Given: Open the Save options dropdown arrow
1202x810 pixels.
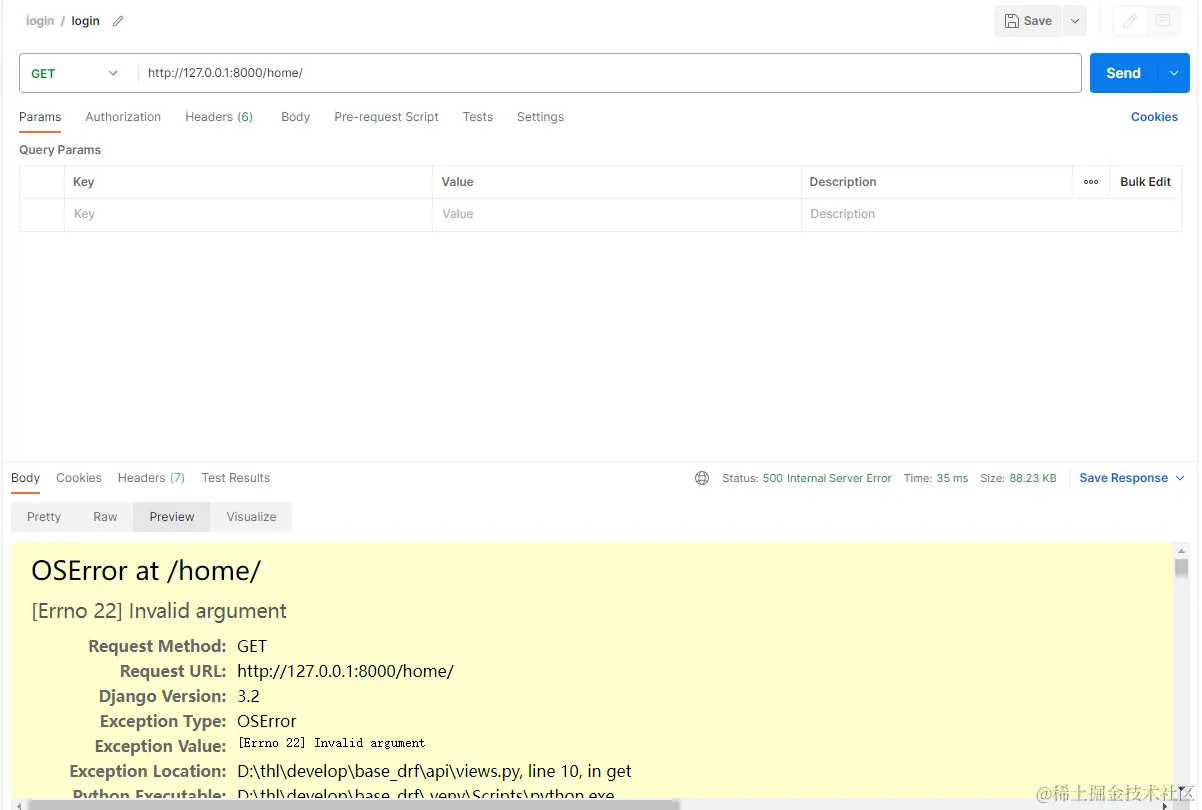Looking at the screenshot, I should tap(1075, 21).
